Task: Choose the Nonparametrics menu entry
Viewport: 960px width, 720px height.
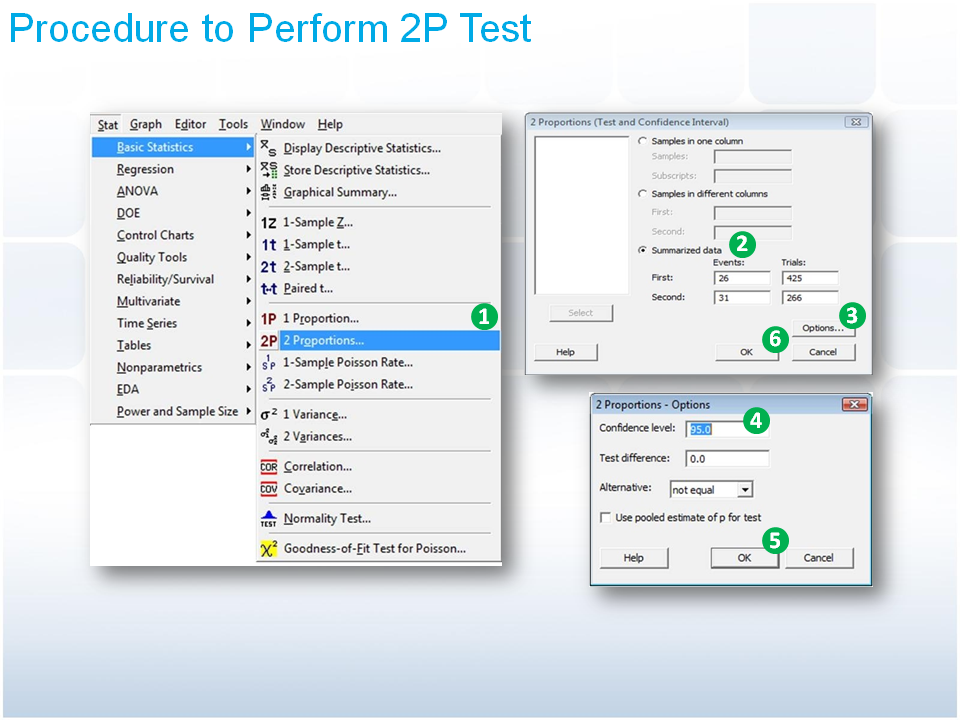Action: 173,367
